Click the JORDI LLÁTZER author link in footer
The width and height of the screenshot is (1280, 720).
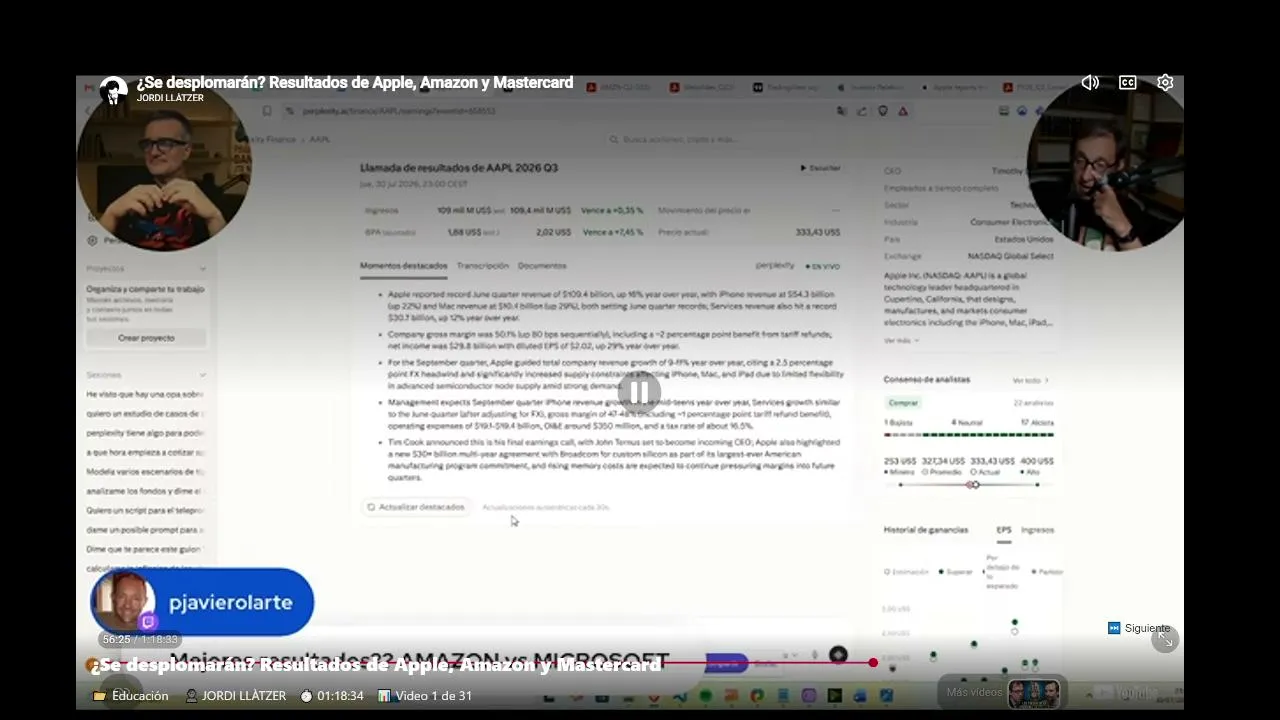236,696
